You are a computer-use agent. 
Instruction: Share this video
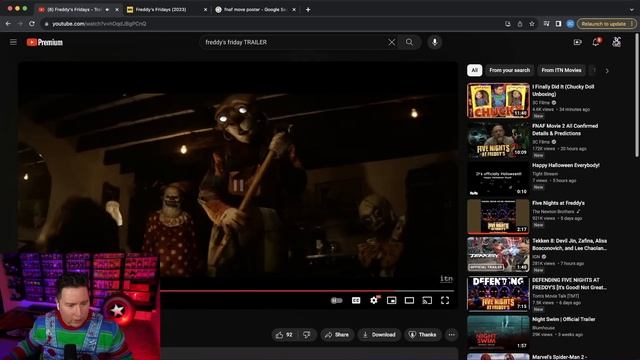pos(337,335)
